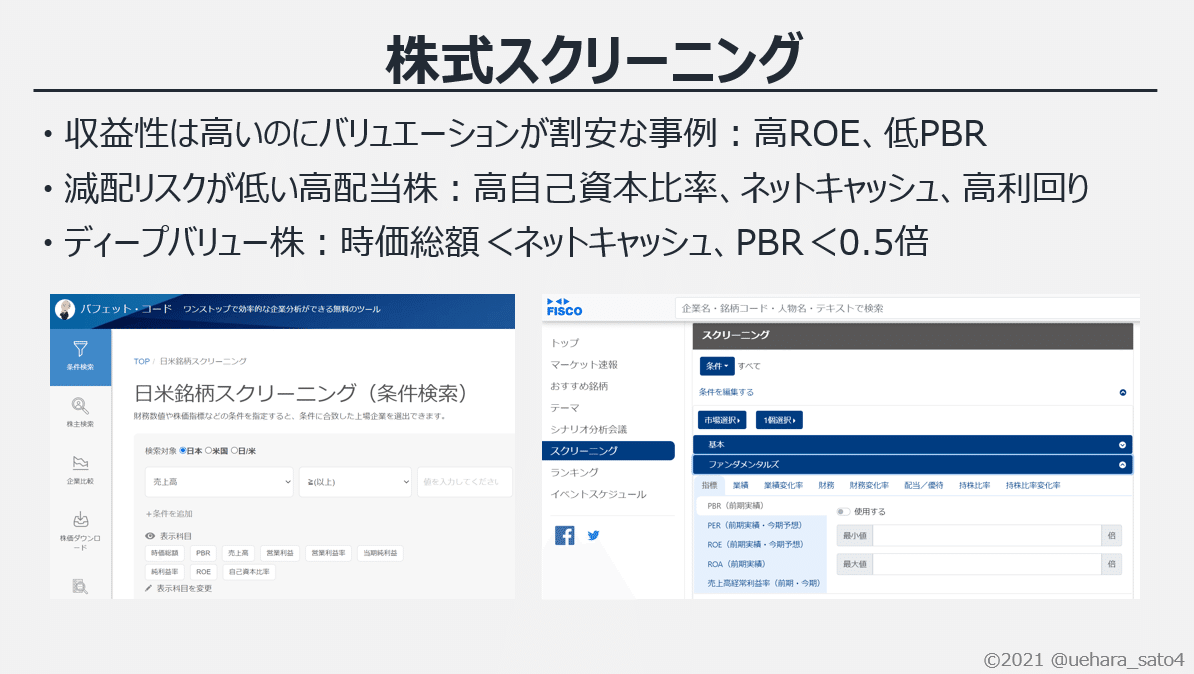Switch to the 持株比率 tab

click(975, 485)
